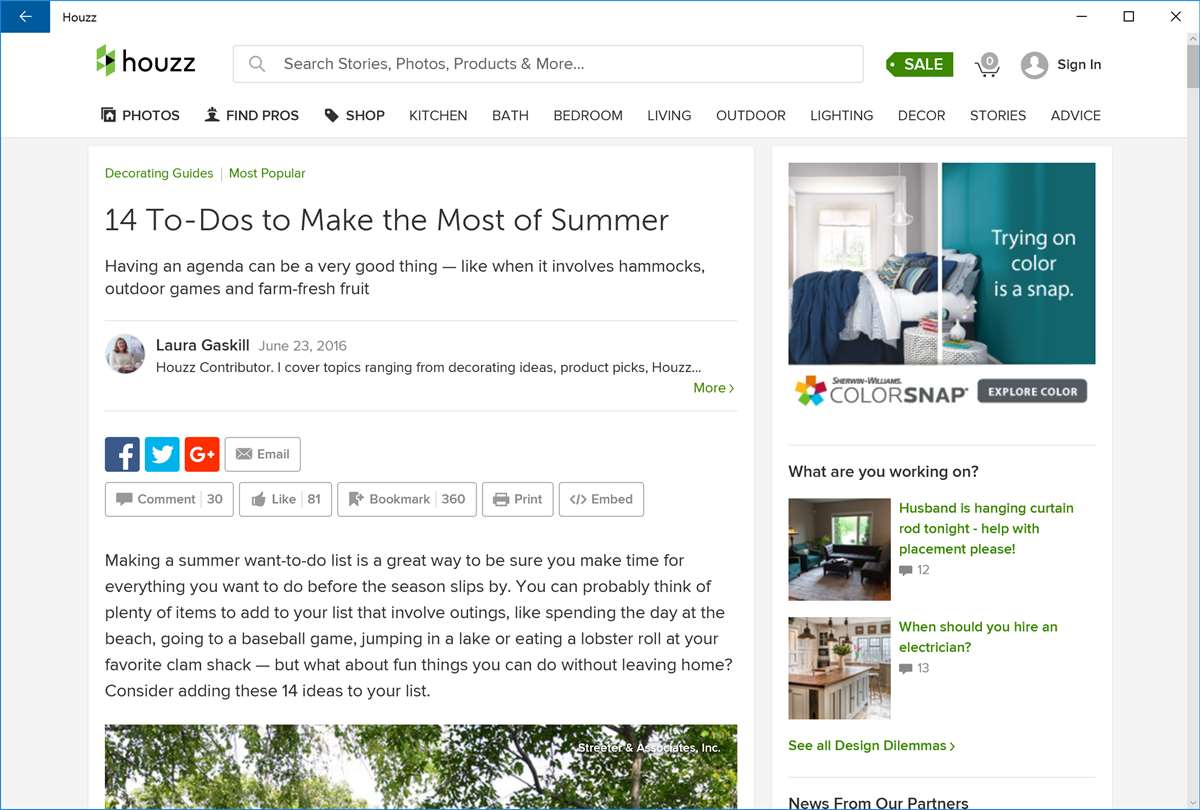
Task: Click the Explore Color ad button
Action: click(1032, 391)
